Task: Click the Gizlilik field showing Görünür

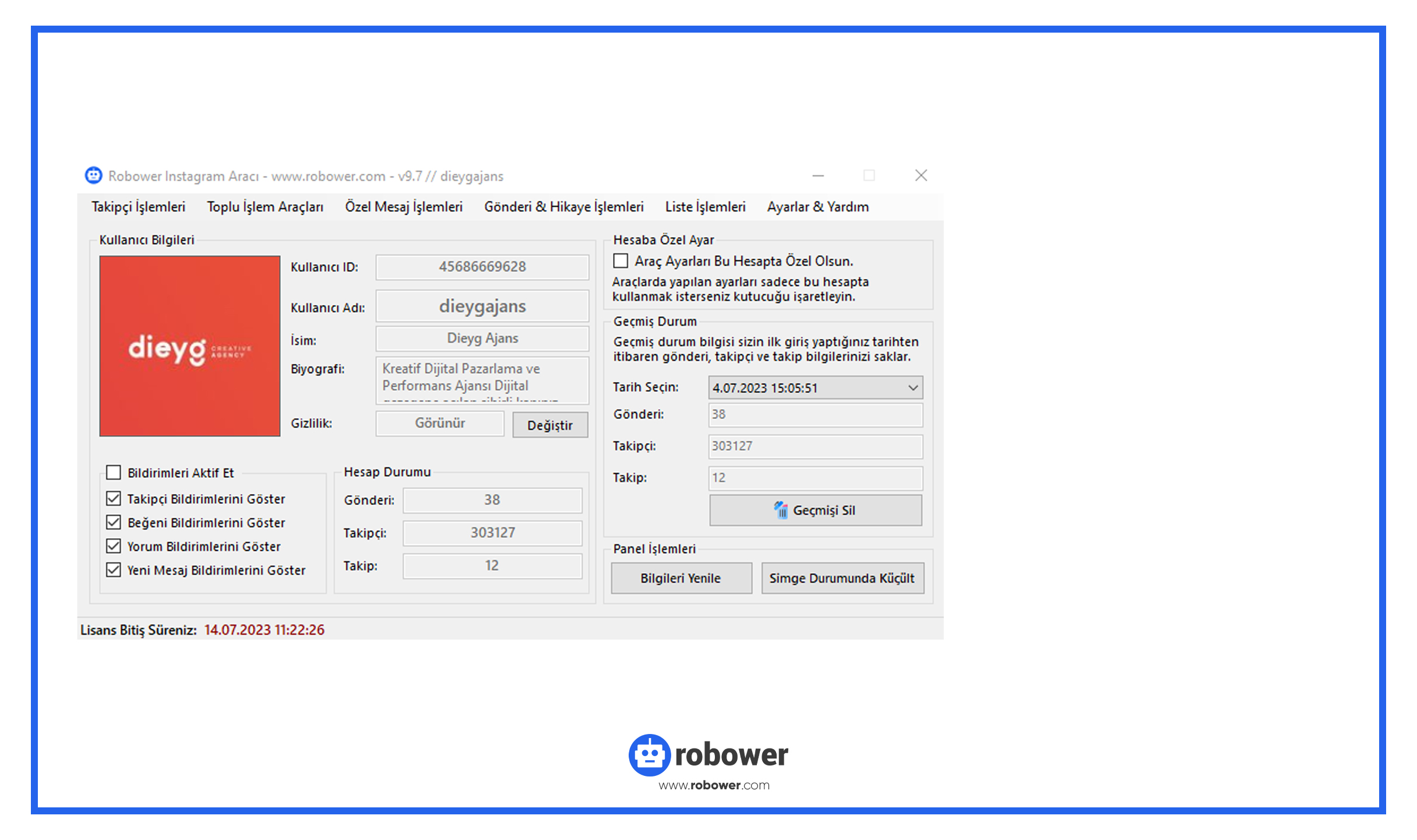Action: [x=440, y=423]
